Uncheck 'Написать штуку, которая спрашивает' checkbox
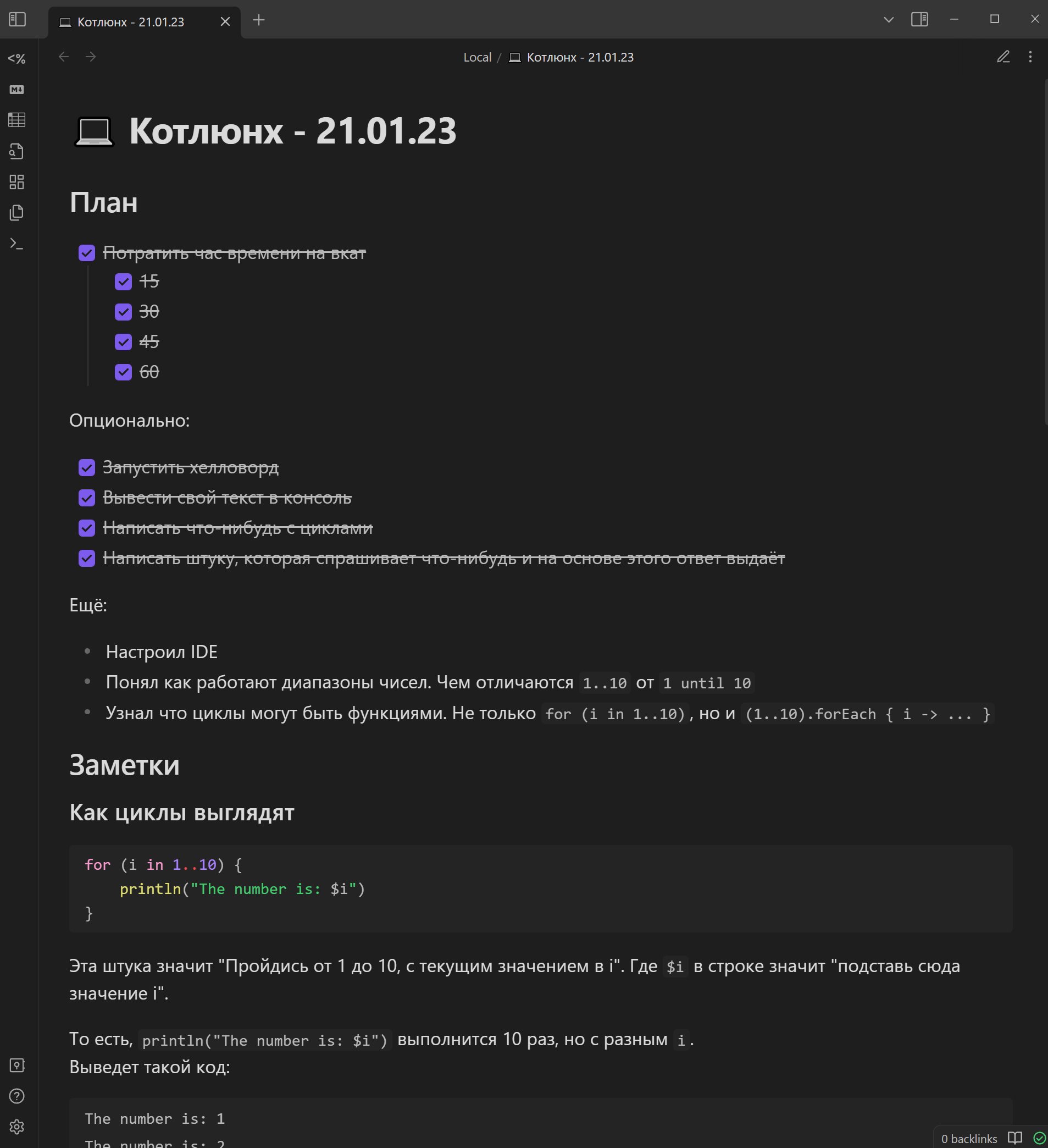Image resolution: width=1048 pixels, height=1148 pixels. (x=86, y=558)
